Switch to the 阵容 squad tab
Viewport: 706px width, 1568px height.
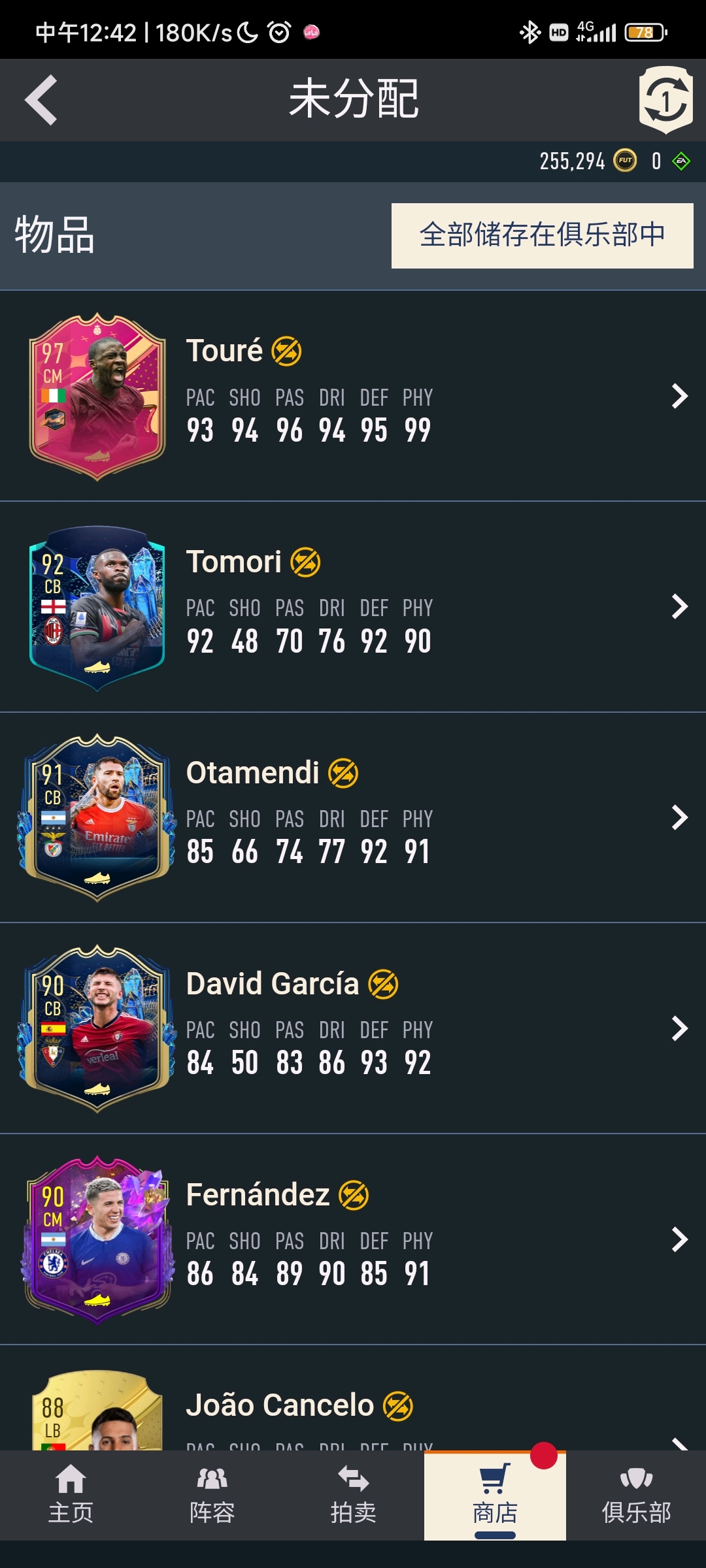[212, 1495]
